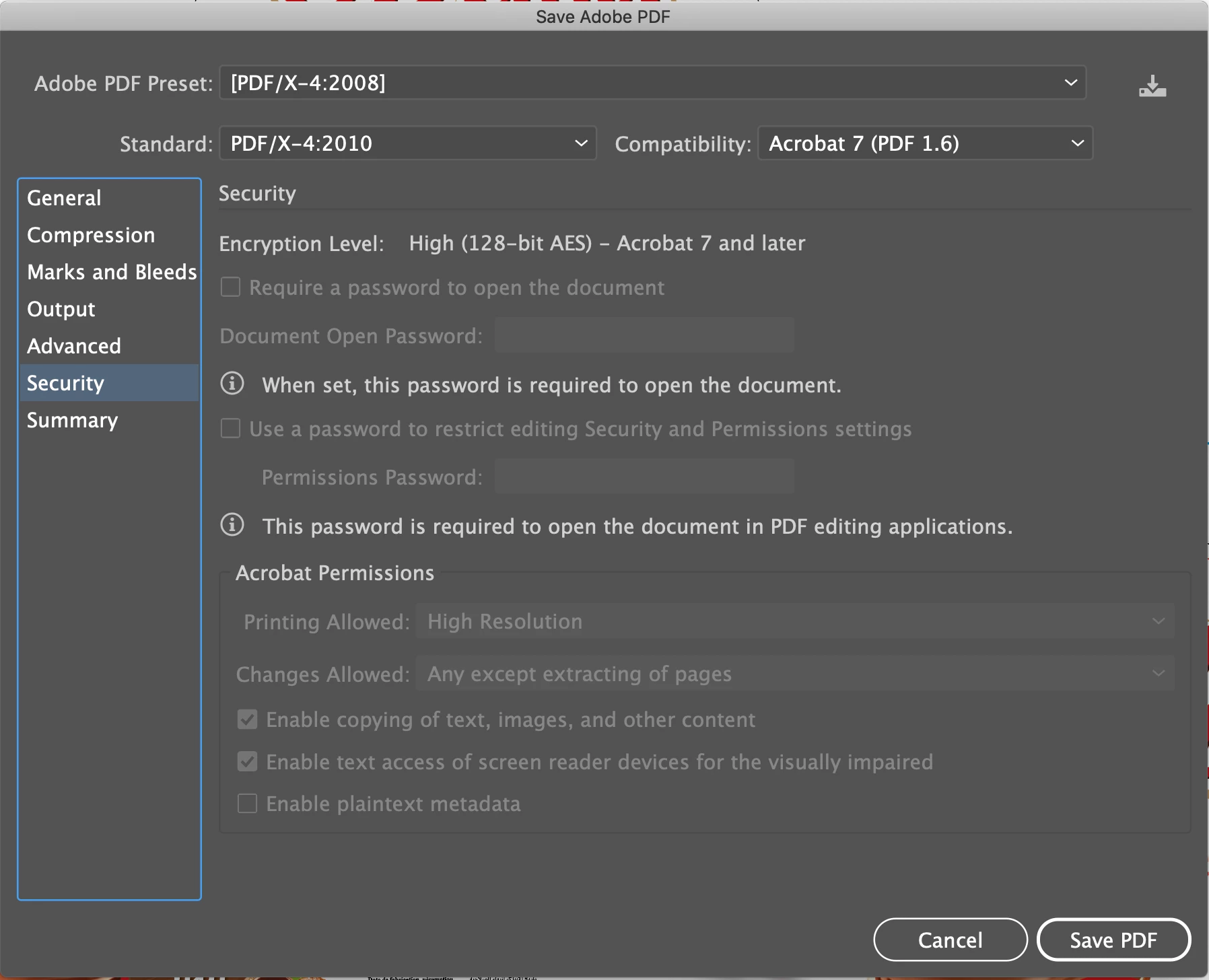The height and width of the screenshot is (980, 1209).
Task: Select the Security section
Action: tap(110, 383)
